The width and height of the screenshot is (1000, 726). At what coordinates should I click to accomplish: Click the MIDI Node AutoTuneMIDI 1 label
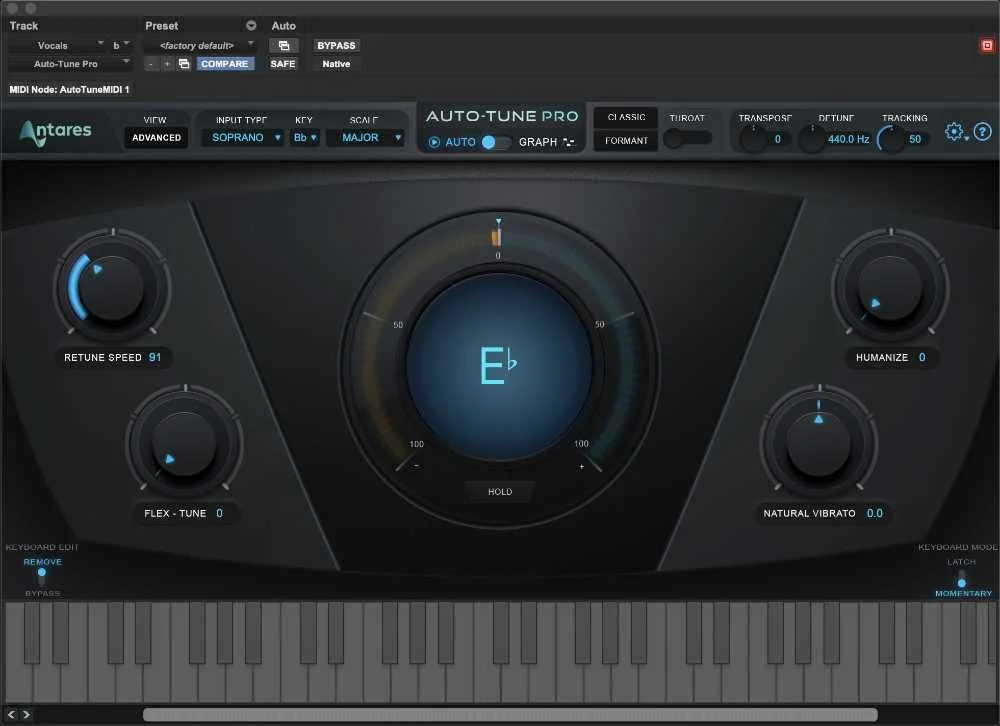[70, 89]
